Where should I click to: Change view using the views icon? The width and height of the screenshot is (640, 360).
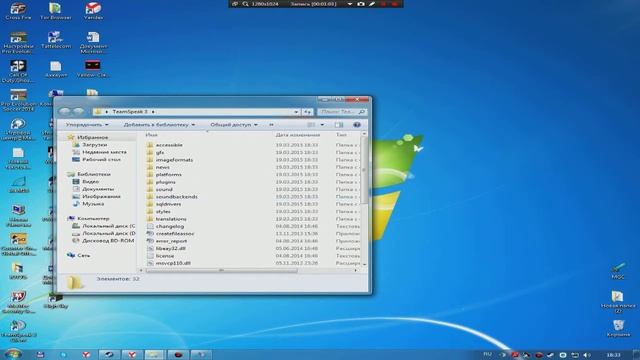tap(311, 124)
